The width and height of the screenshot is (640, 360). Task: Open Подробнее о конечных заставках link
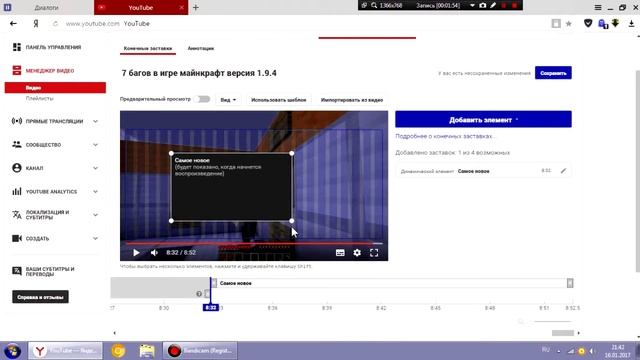(445, 136)
